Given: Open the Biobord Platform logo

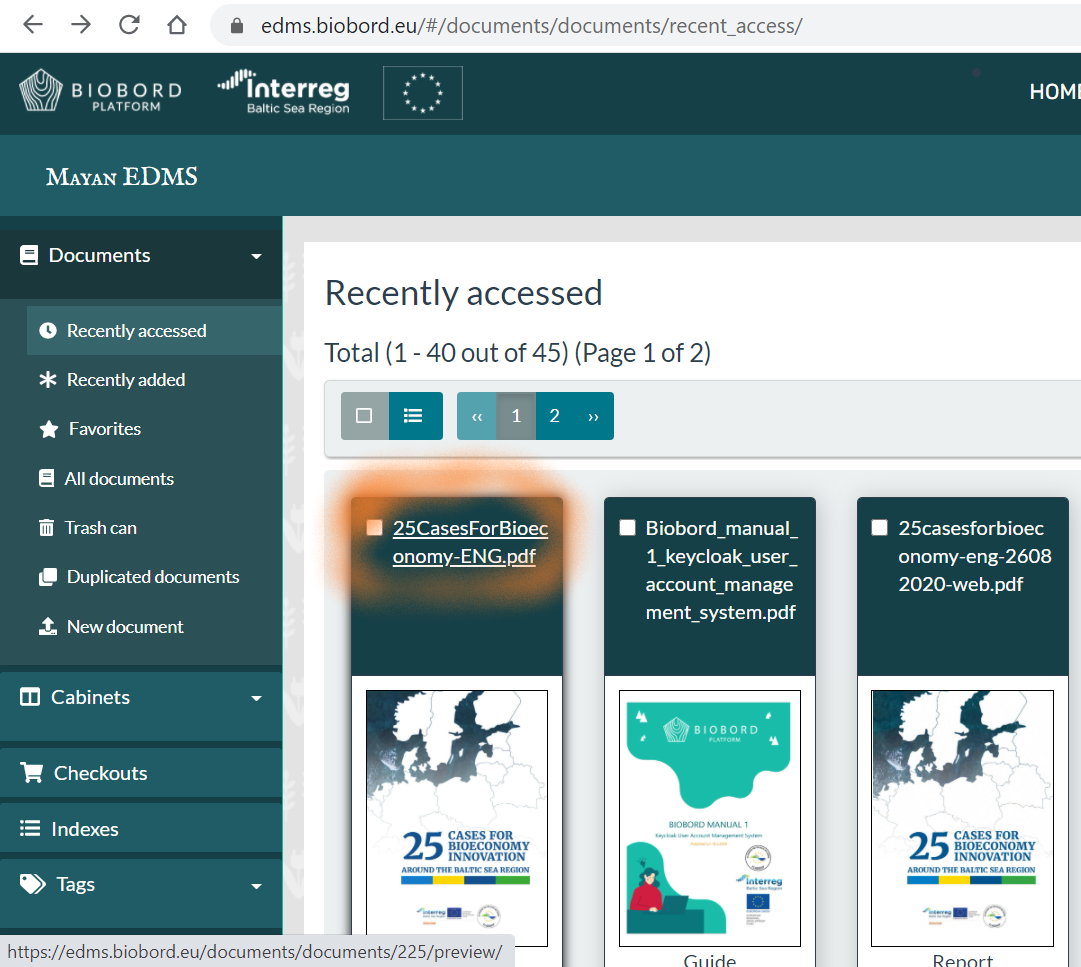Looking at the screenshot, I should pyautogui.click(x=101, y=91).
